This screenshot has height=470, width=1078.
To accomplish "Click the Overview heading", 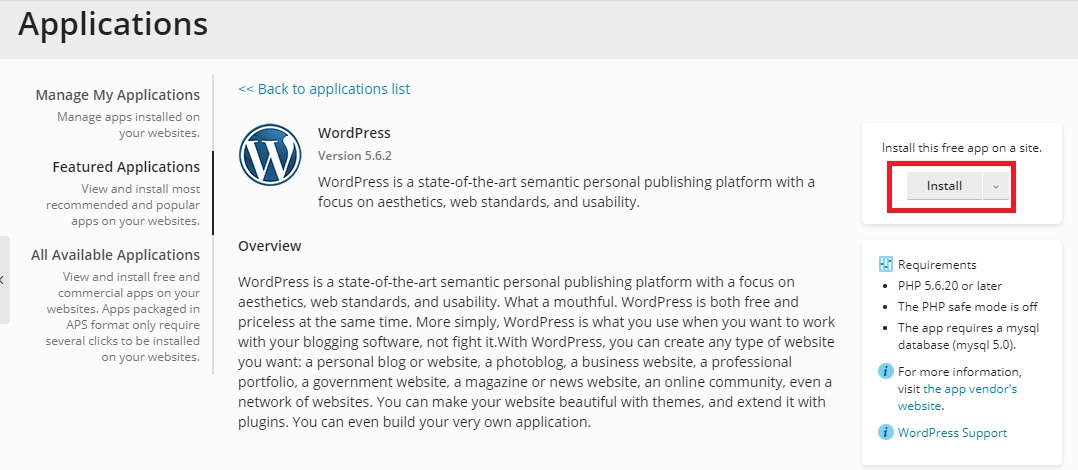I will (270, 246).
